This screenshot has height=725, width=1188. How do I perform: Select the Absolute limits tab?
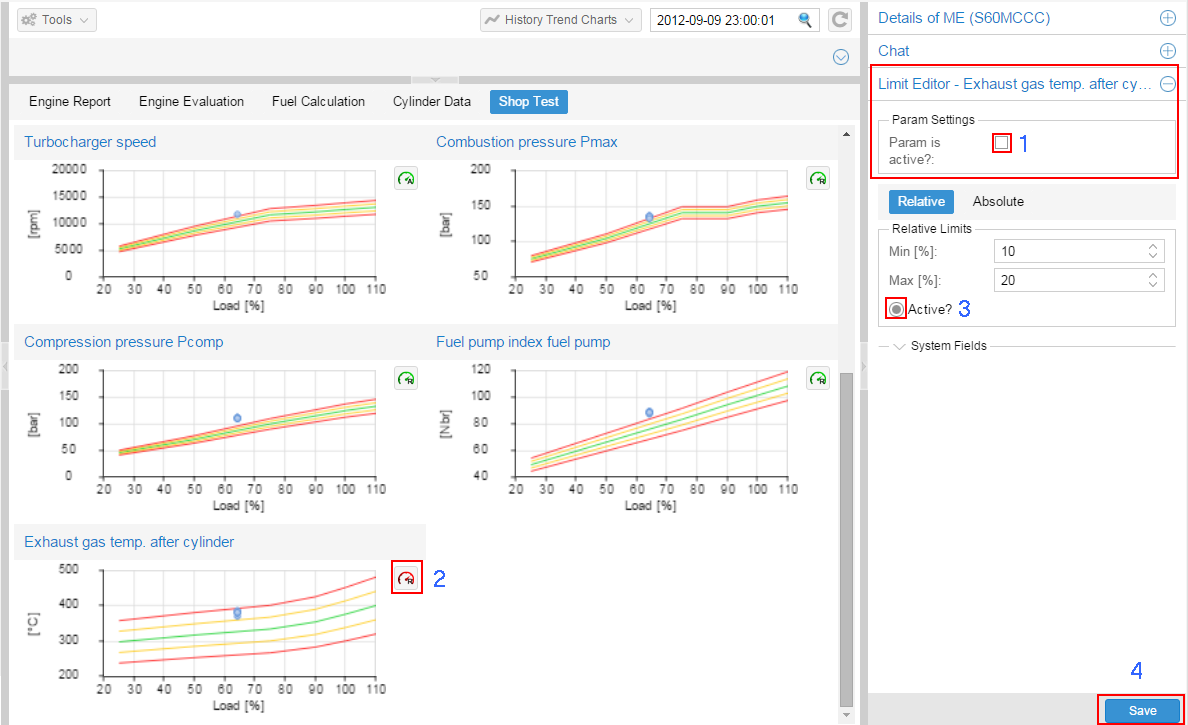(998, 201)
